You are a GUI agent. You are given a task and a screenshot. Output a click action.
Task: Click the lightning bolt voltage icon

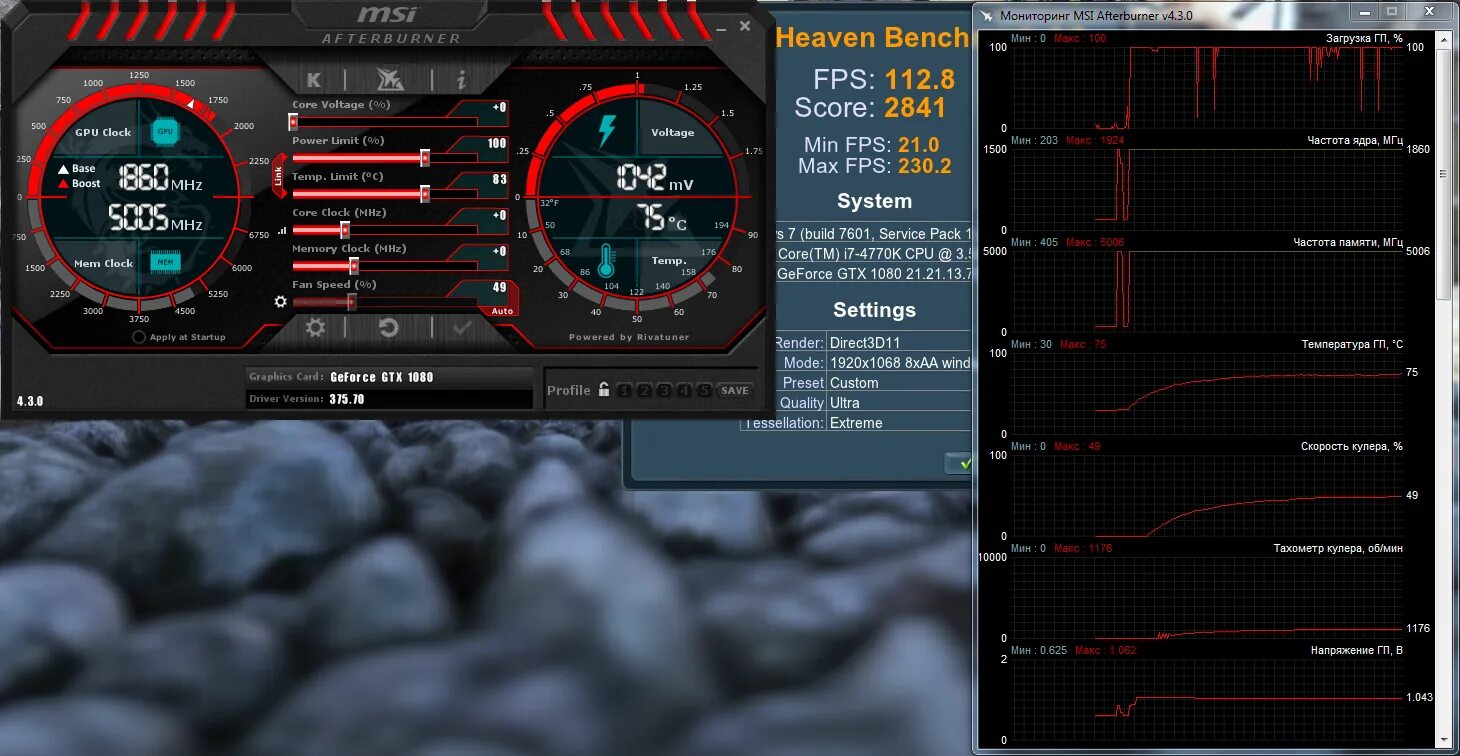click(x=607, y=131)
